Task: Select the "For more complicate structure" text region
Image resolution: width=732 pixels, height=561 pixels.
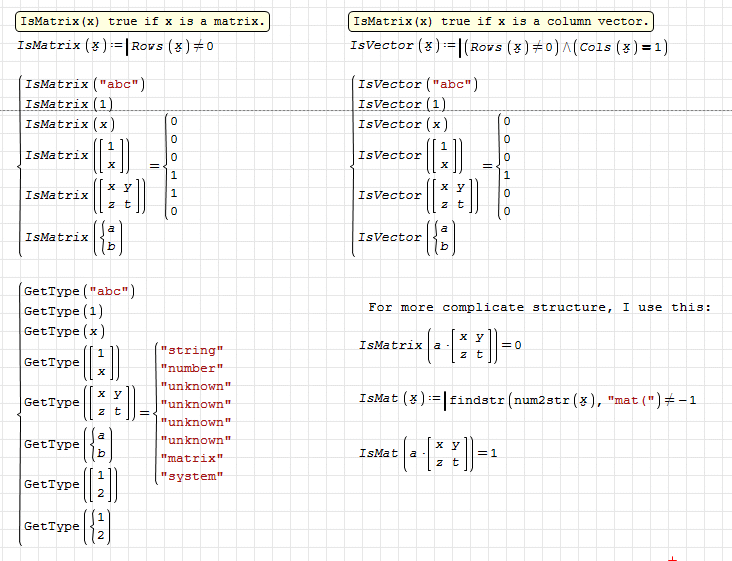Action: click(x=539, y=307)
